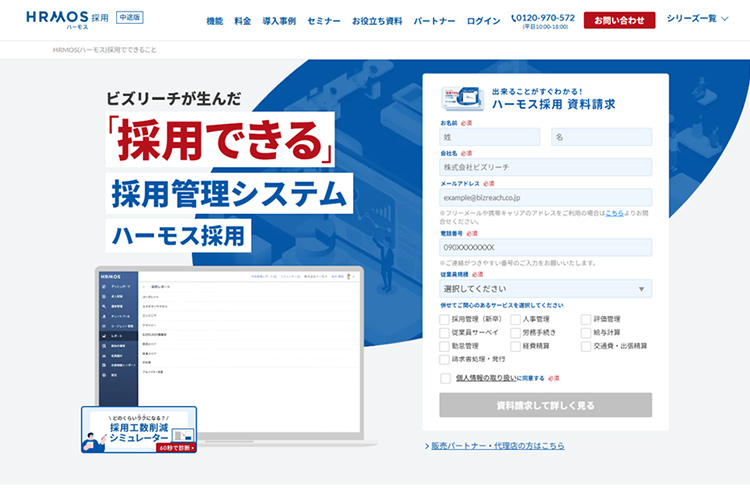Image resolution: width=750 pixels, height=488 pixels.
Task: Focus the 姓 name field
Action: point(490,137)
